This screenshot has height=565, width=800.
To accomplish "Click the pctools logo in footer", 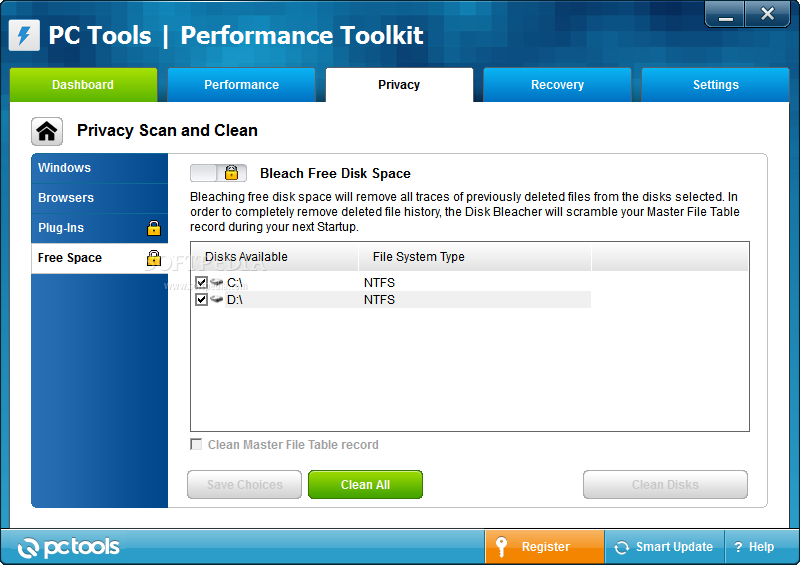I will tap(68, 547).
